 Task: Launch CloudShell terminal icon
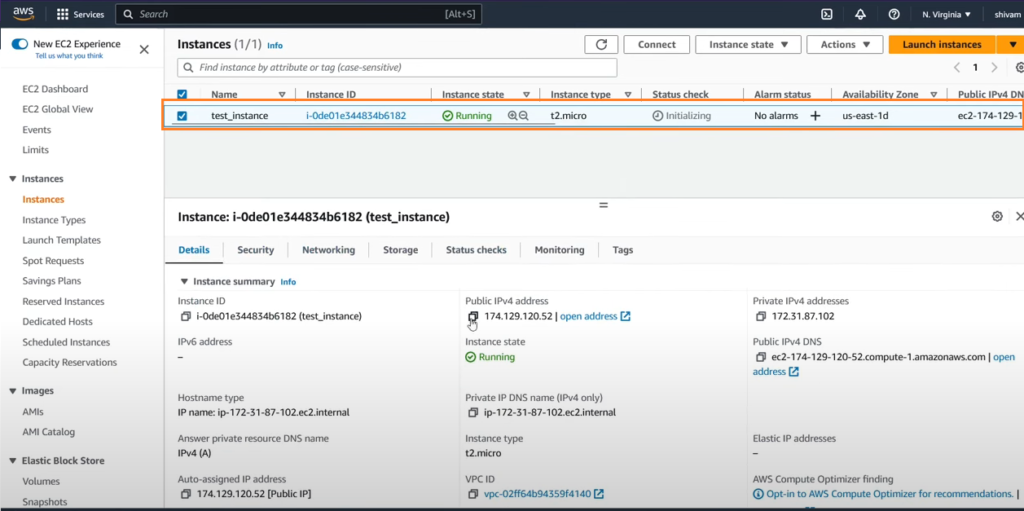827,14
